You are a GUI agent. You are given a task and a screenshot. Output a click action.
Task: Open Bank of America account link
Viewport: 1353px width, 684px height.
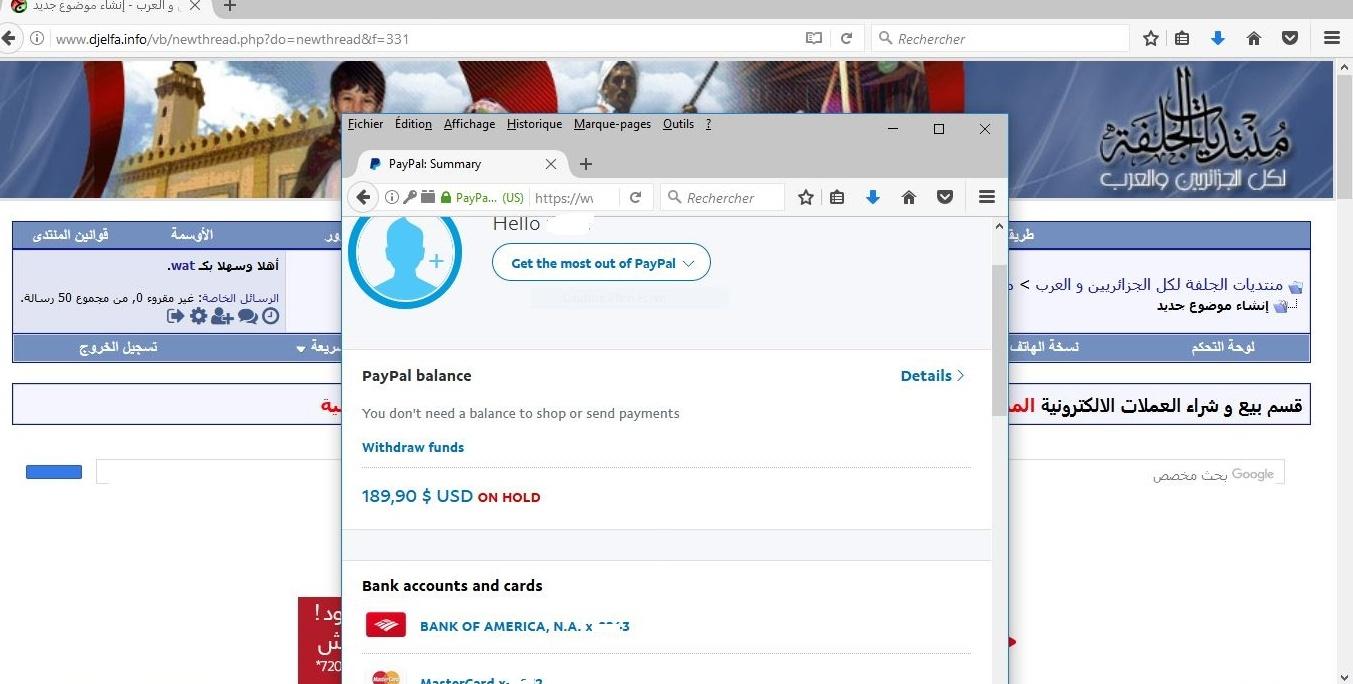(524, 626)
